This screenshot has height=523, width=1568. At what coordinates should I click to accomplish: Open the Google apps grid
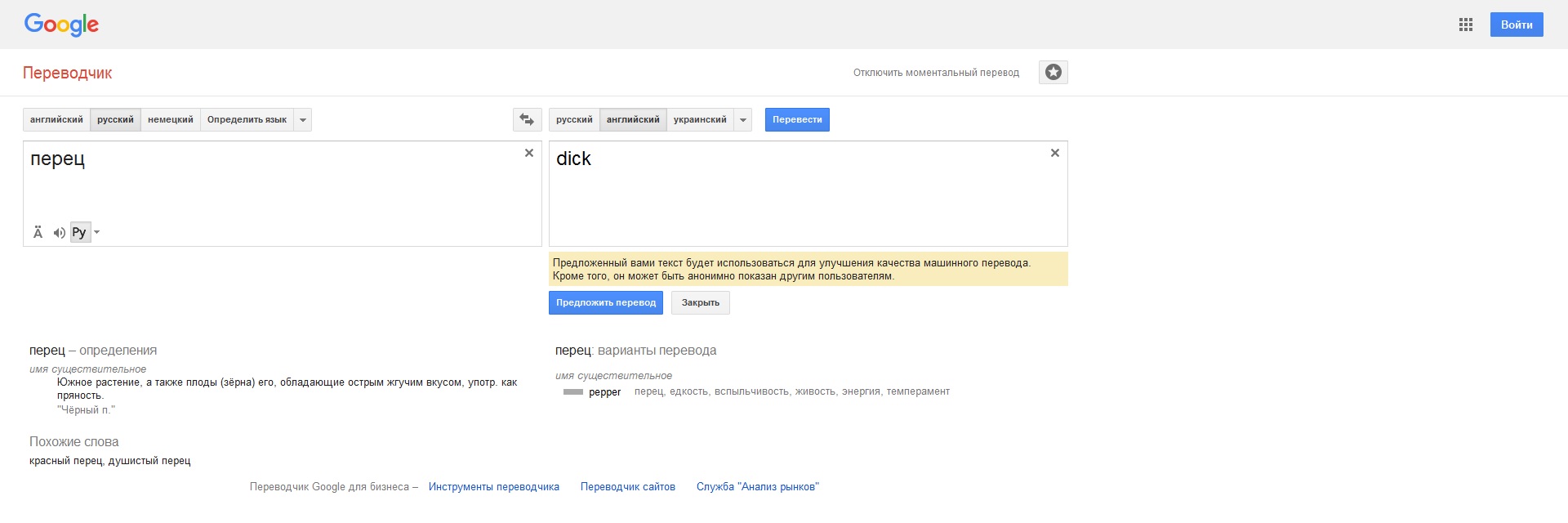pos(1465,25)
